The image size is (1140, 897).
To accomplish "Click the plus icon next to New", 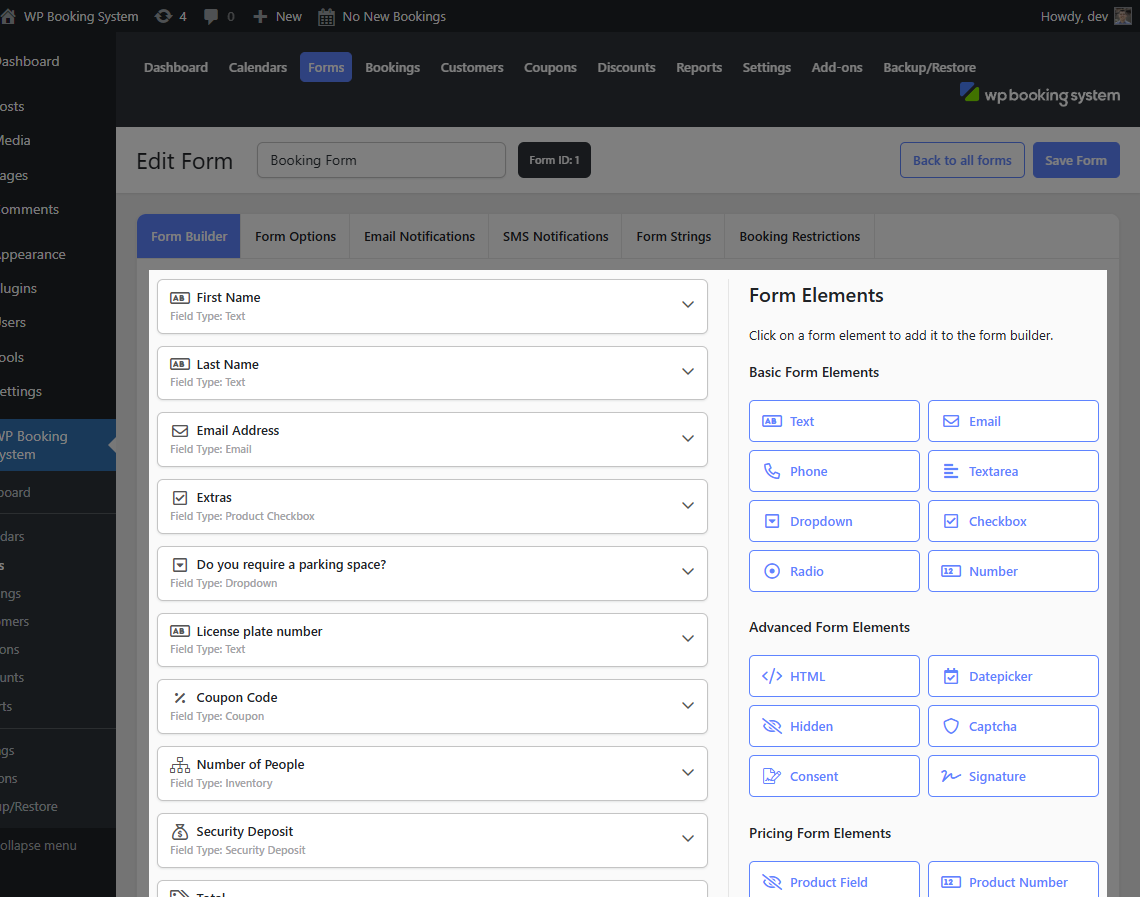I will click(260, 16).
